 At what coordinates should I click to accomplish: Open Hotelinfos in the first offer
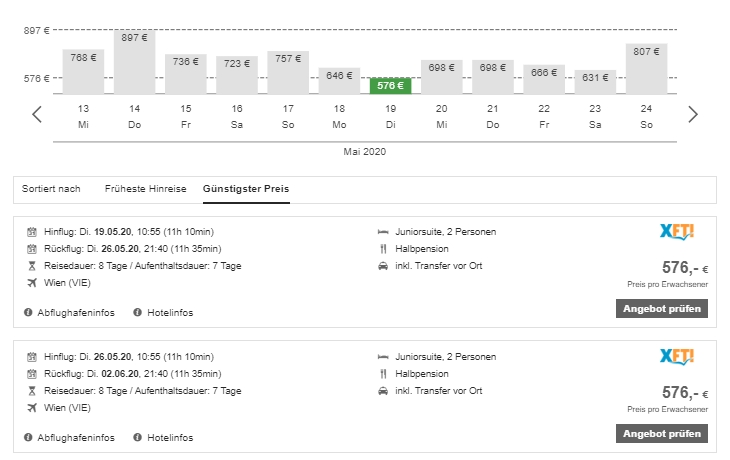(x=170, y=313)
